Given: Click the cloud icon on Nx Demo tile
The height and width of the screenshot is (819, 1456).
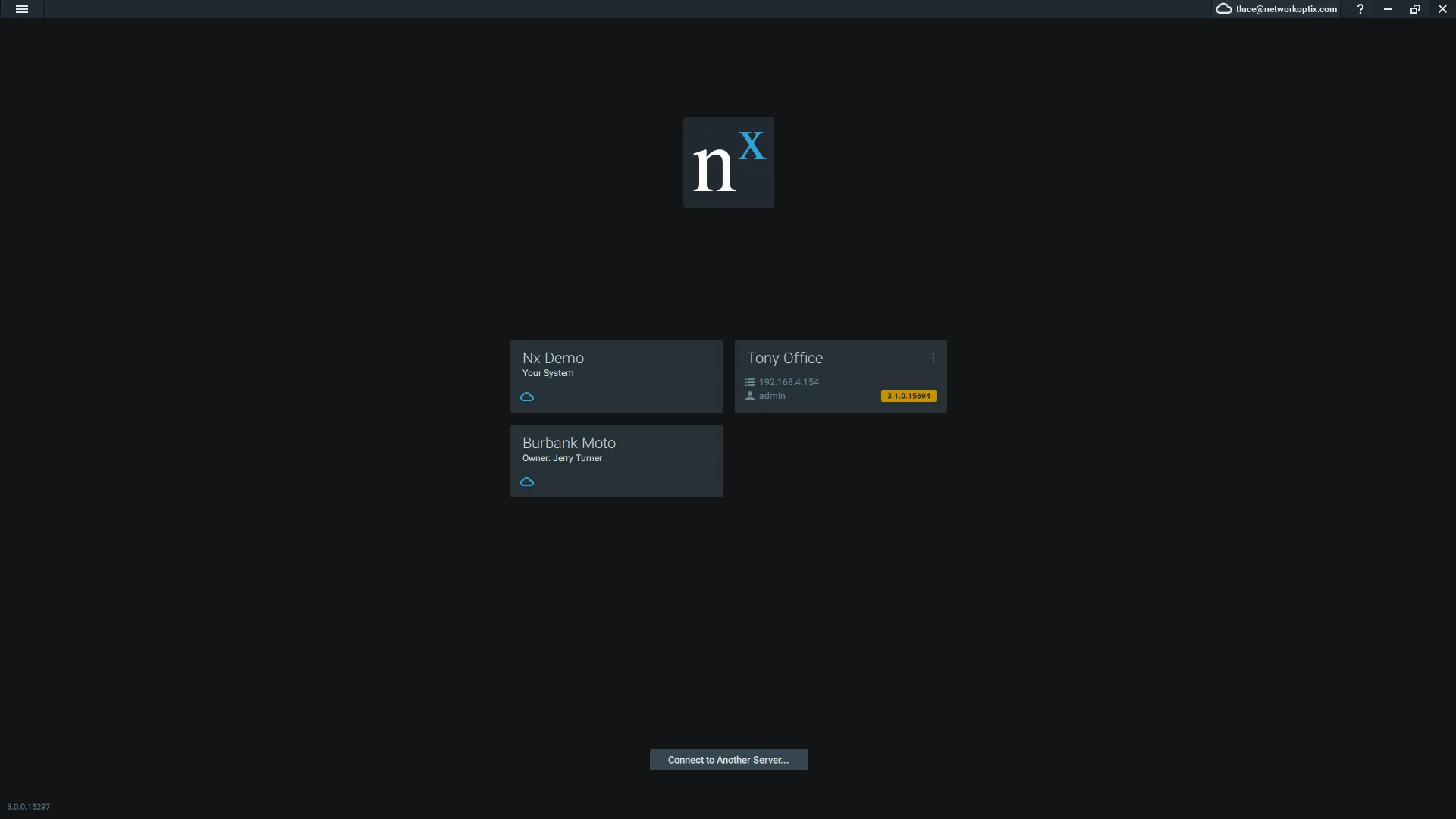Looking at the screenshot, I should (x=528, y=397).
